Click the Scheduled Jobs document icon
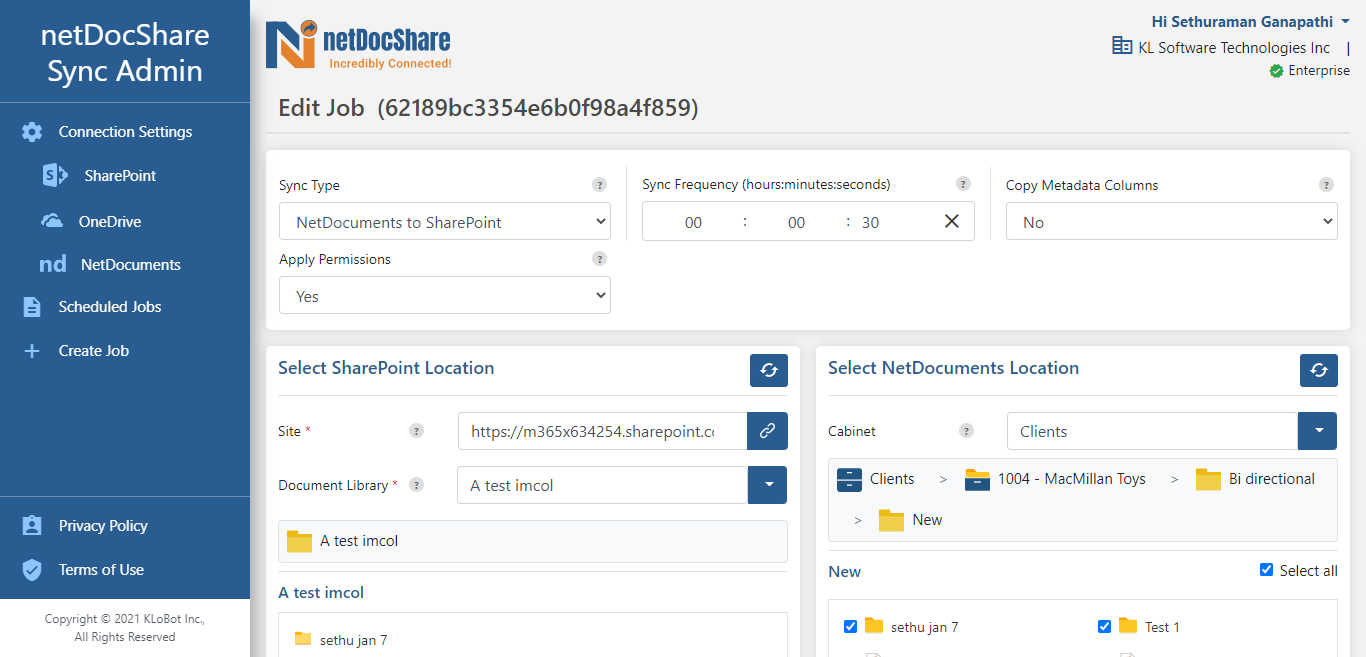 pyautogui.click(x=32, y=307)
